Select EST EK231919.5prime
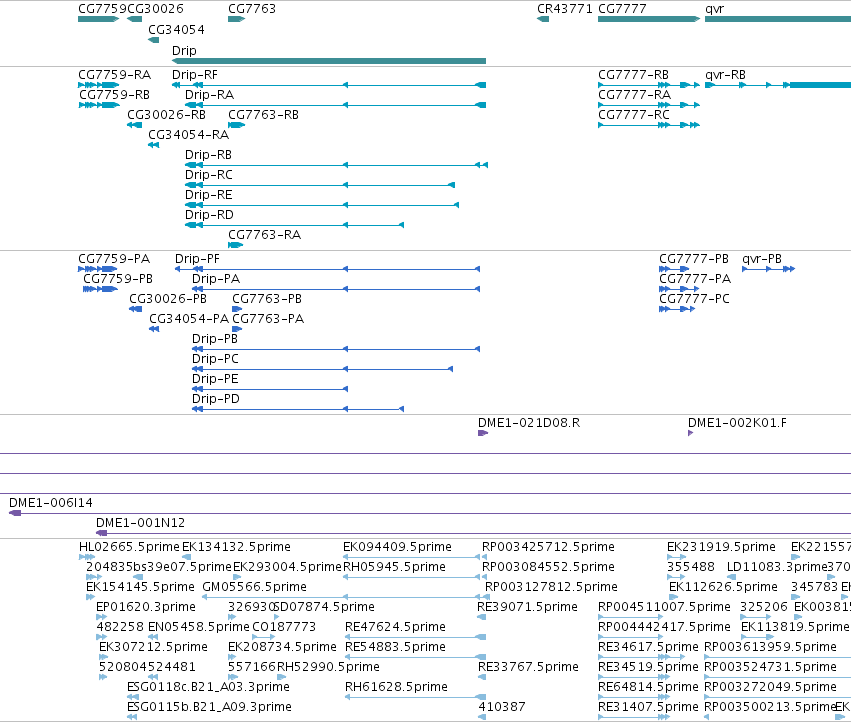Screen dimensions: 851x722 click(721, 547)
